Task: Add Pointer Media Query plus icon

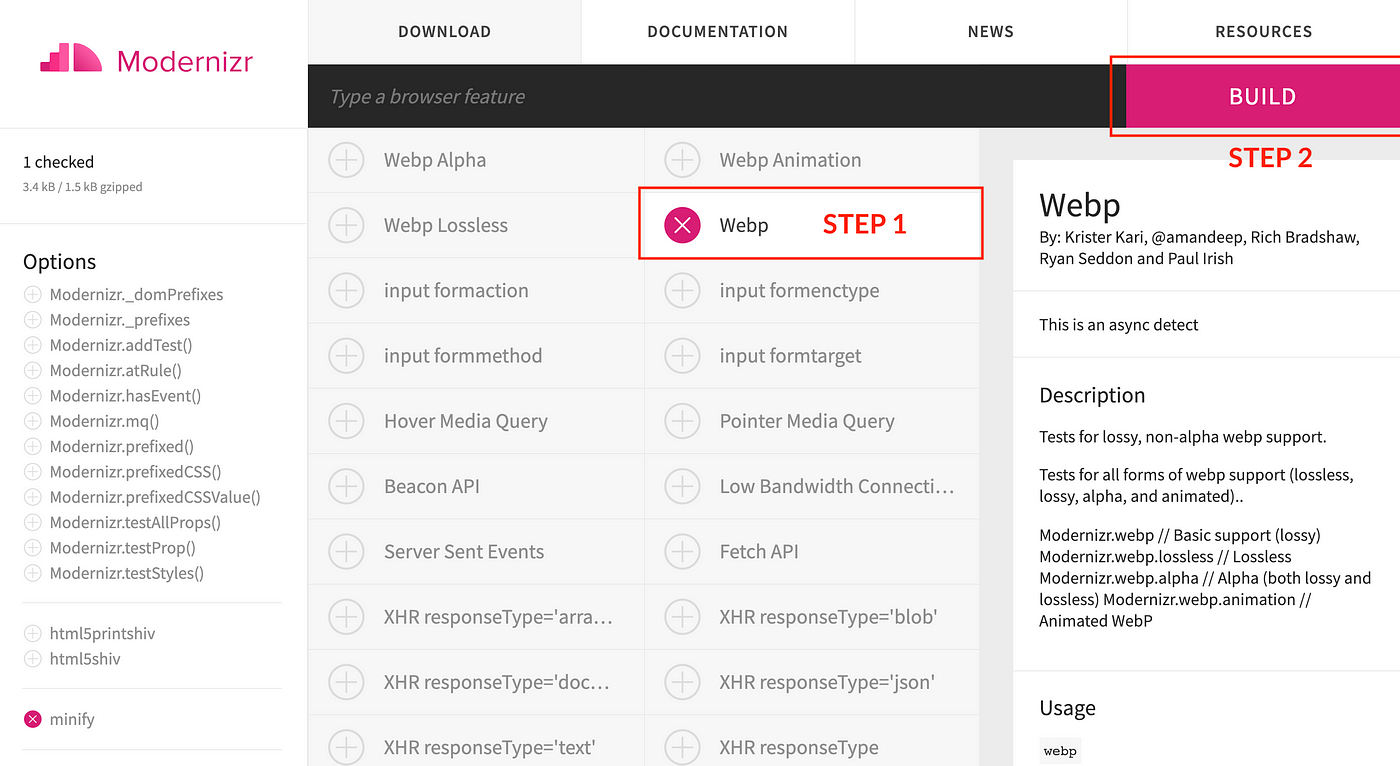Action: click(682, 421)
